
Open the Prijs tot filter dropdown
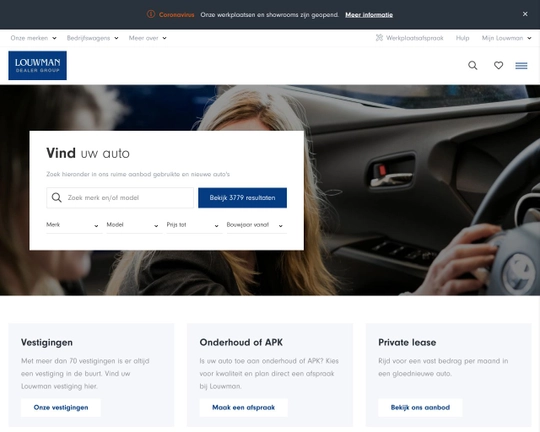[x=194, y=225]
